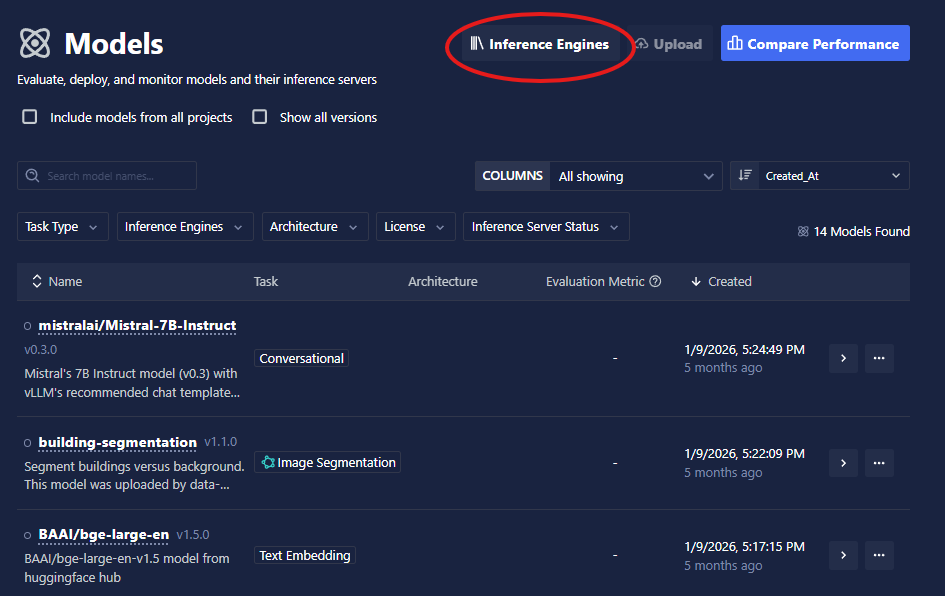
Task: Open BAAI/bge-large-en model link
Action: pyautogui.click(x=104, y=535)
